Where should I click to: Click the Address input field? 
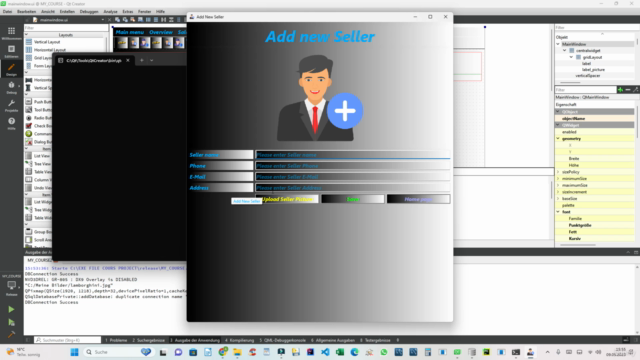pyautogui.click(x=353, y=188)
